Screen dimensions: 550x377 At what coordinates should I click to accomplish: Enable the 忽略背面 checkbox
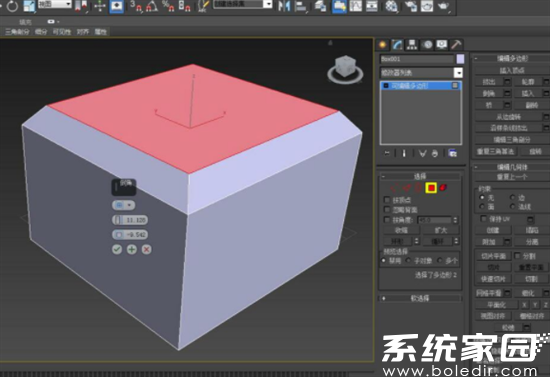(387, 210)
